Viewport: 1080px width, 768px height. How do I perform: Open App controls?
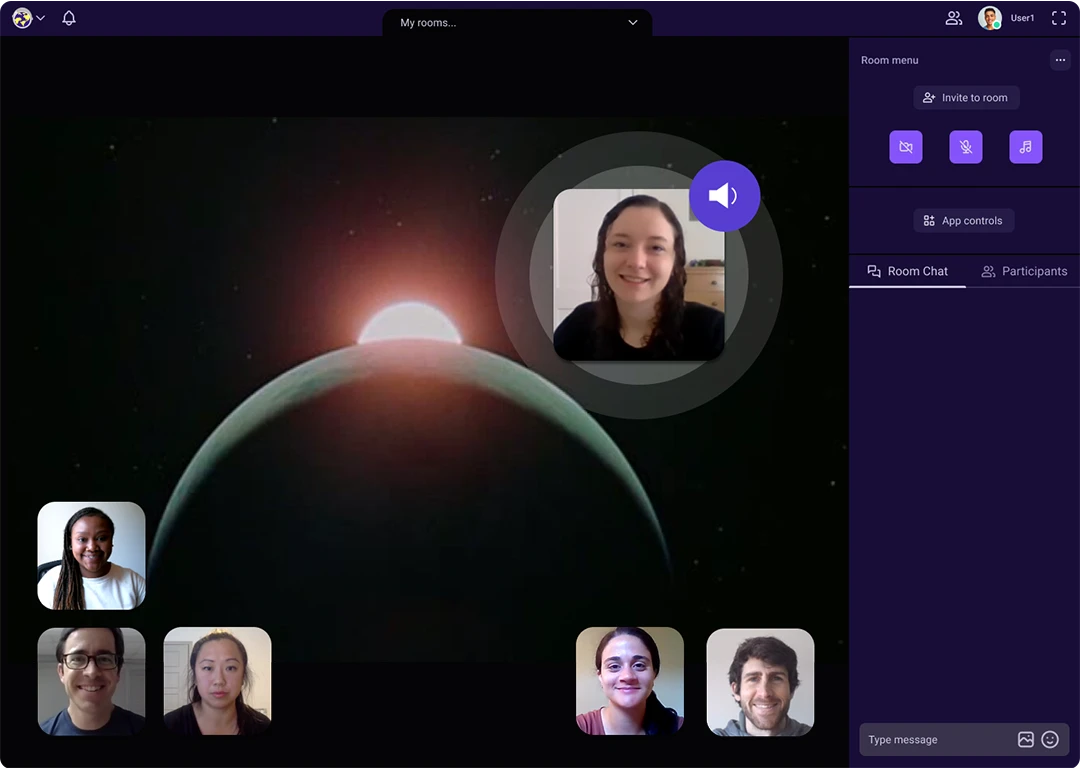963,221
